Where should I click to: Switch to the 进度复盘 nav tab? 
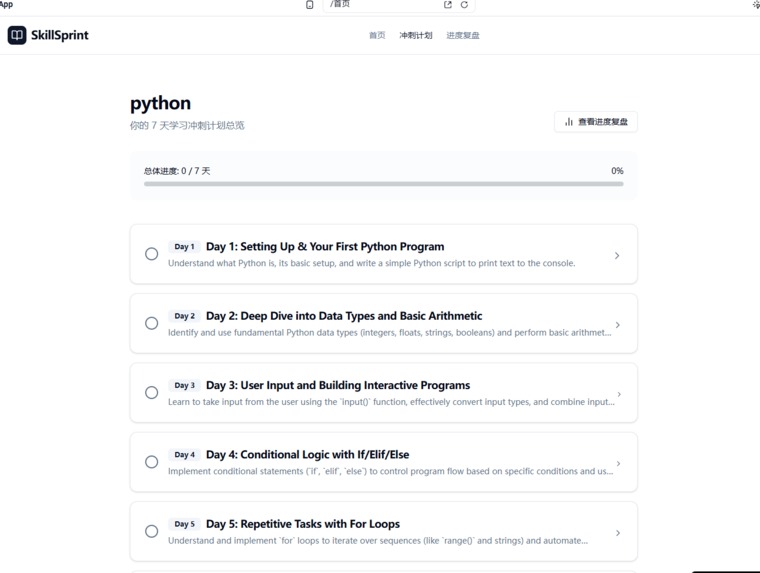click(463, 35)
